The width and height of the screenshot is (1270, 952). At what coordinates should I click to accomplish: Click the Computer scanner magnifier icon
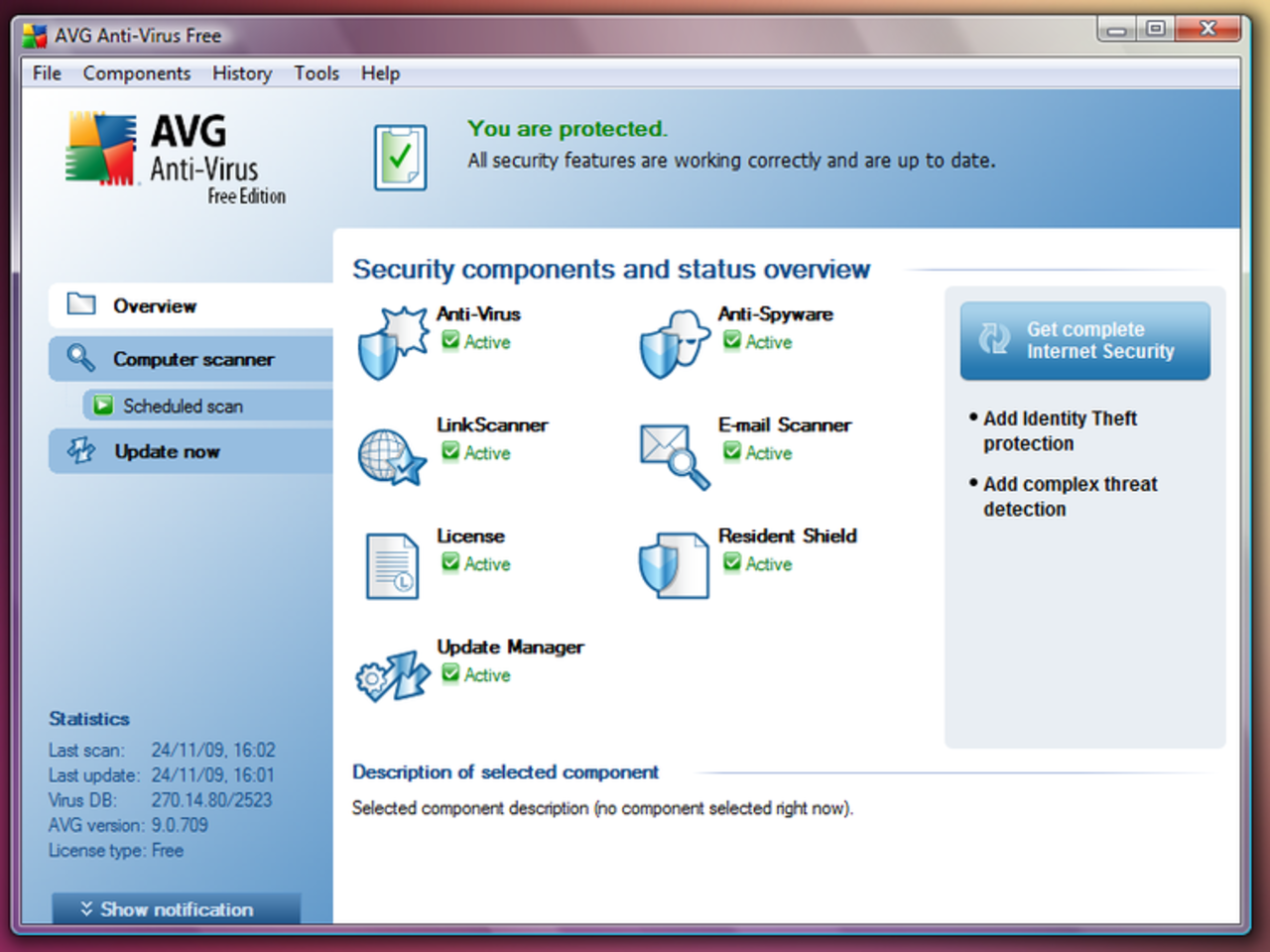pyautogui.click(x=79, y=359)
